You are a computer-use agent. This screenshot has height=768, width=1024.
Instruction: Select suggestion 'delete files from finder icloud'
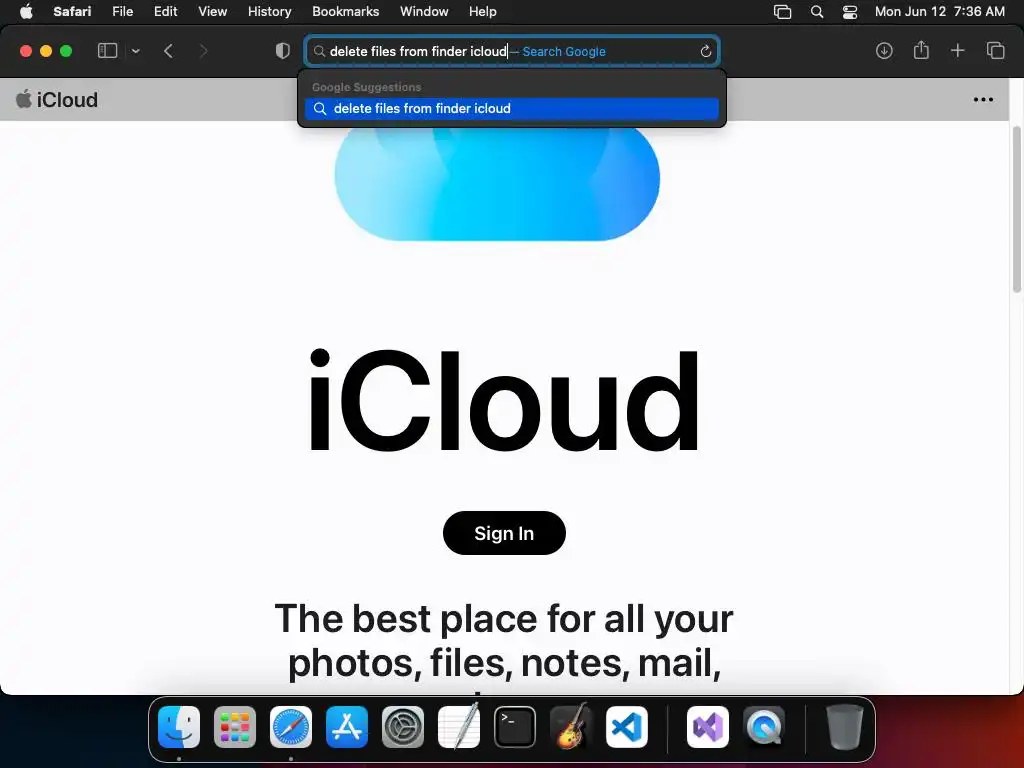pos(511,108)
